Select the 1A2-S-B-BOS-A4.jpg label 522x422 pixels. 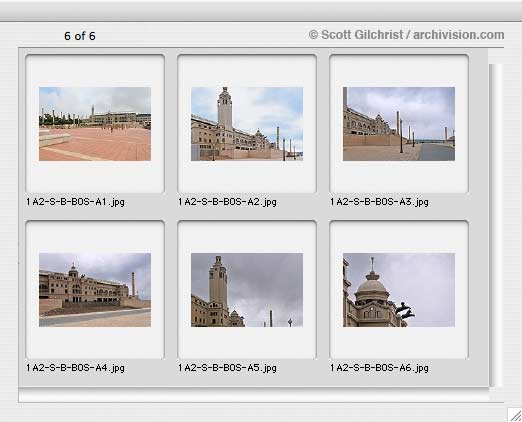click(75, 368)
